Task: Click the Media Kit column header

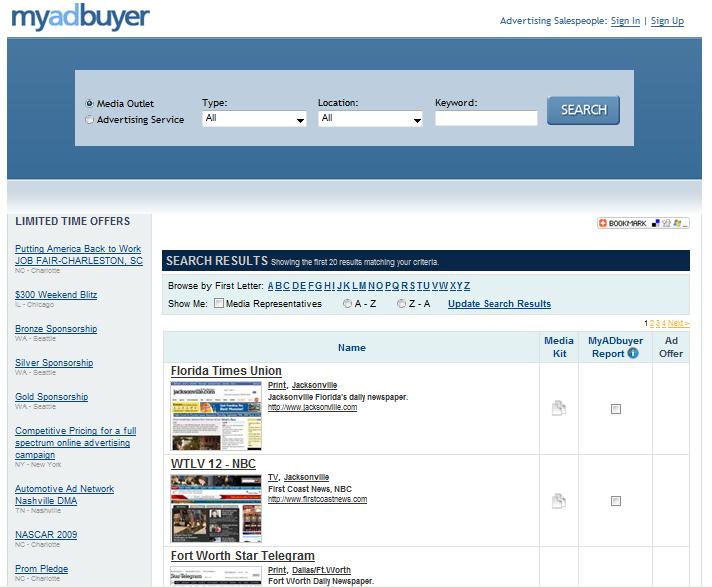Action: (559, 347)
